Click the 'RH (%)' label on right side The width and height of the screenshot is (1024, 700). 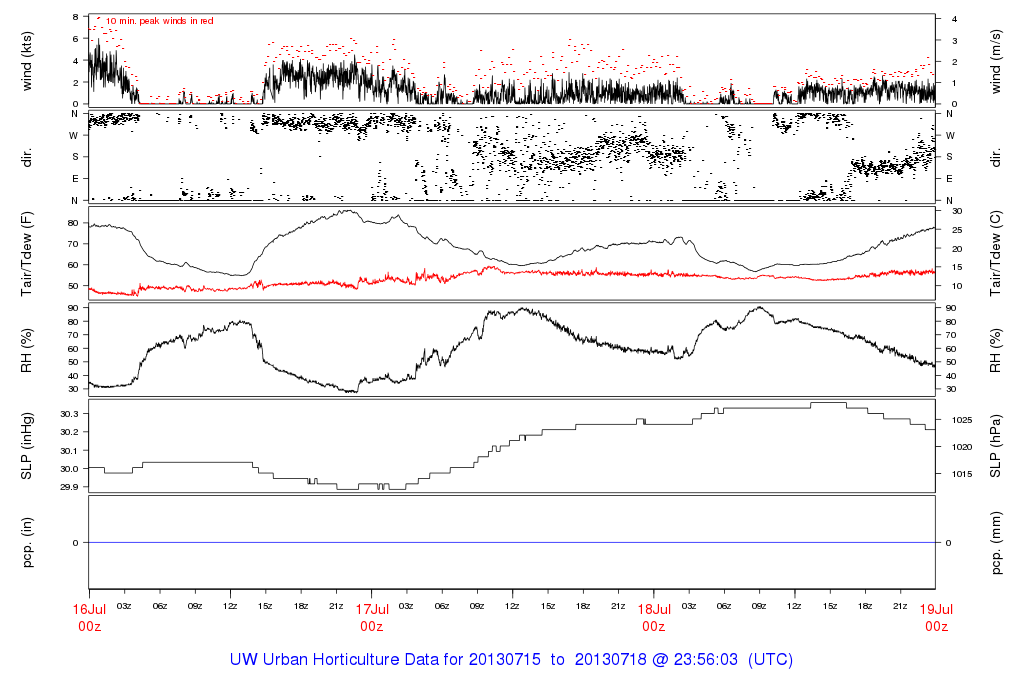click(x=995, y=351)
